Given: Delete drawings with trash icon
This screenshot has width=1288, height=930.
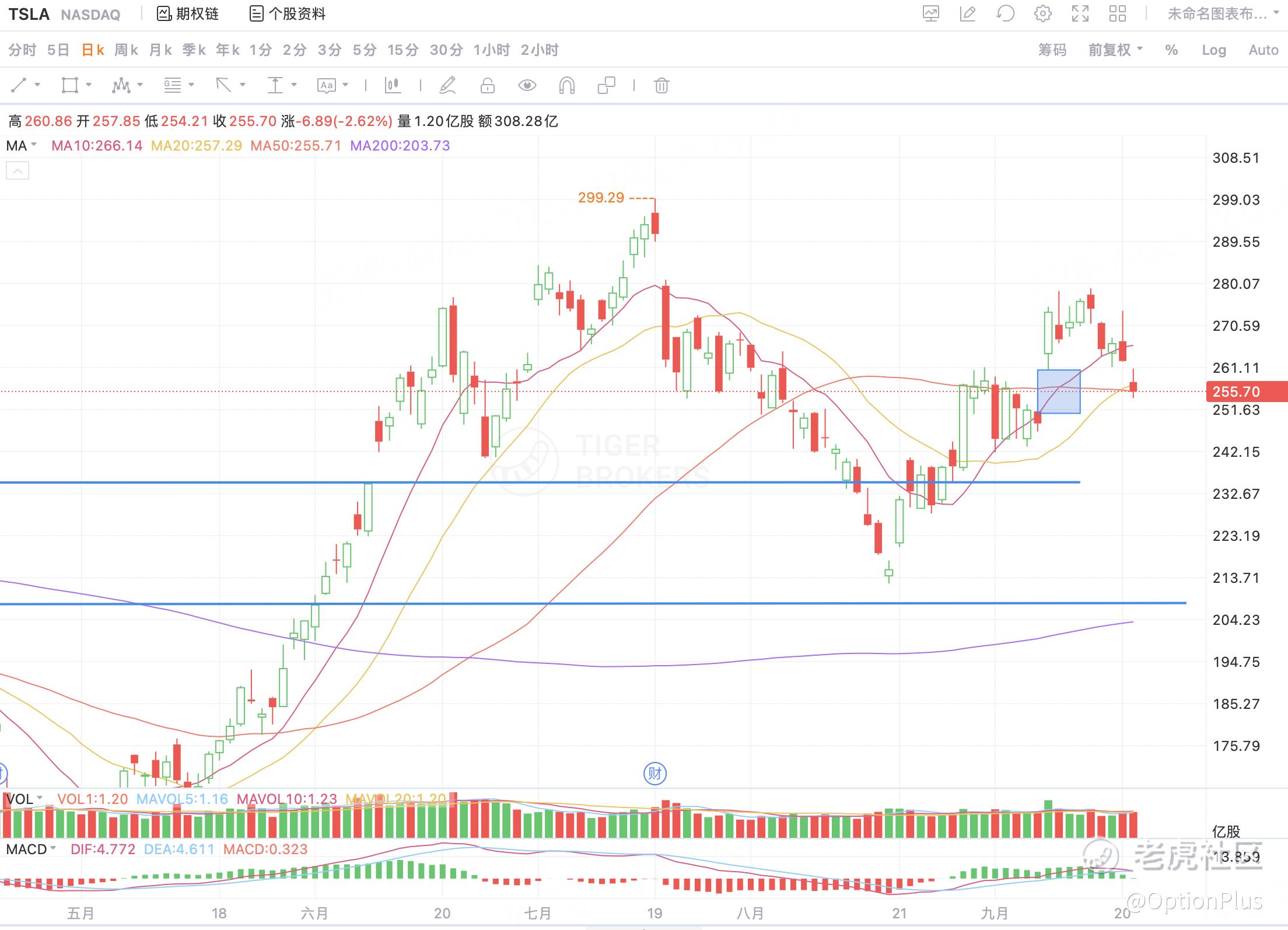Looking at the screenshot, I should (661, 86).
